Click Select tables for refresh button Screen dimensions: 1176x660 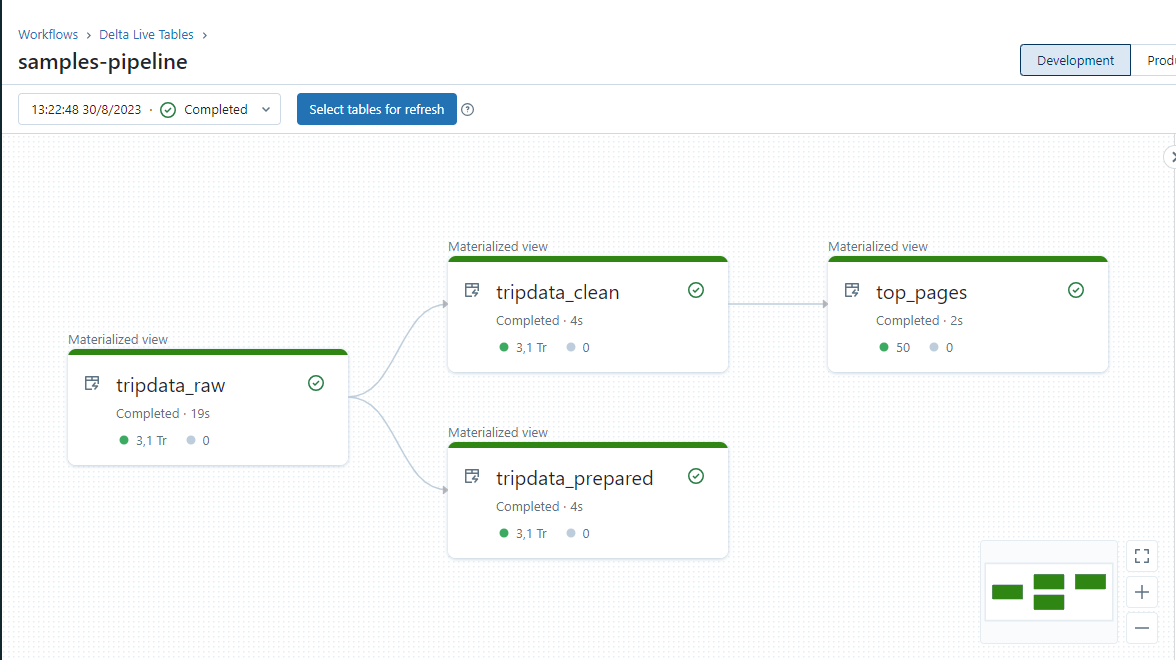[376, 110]
